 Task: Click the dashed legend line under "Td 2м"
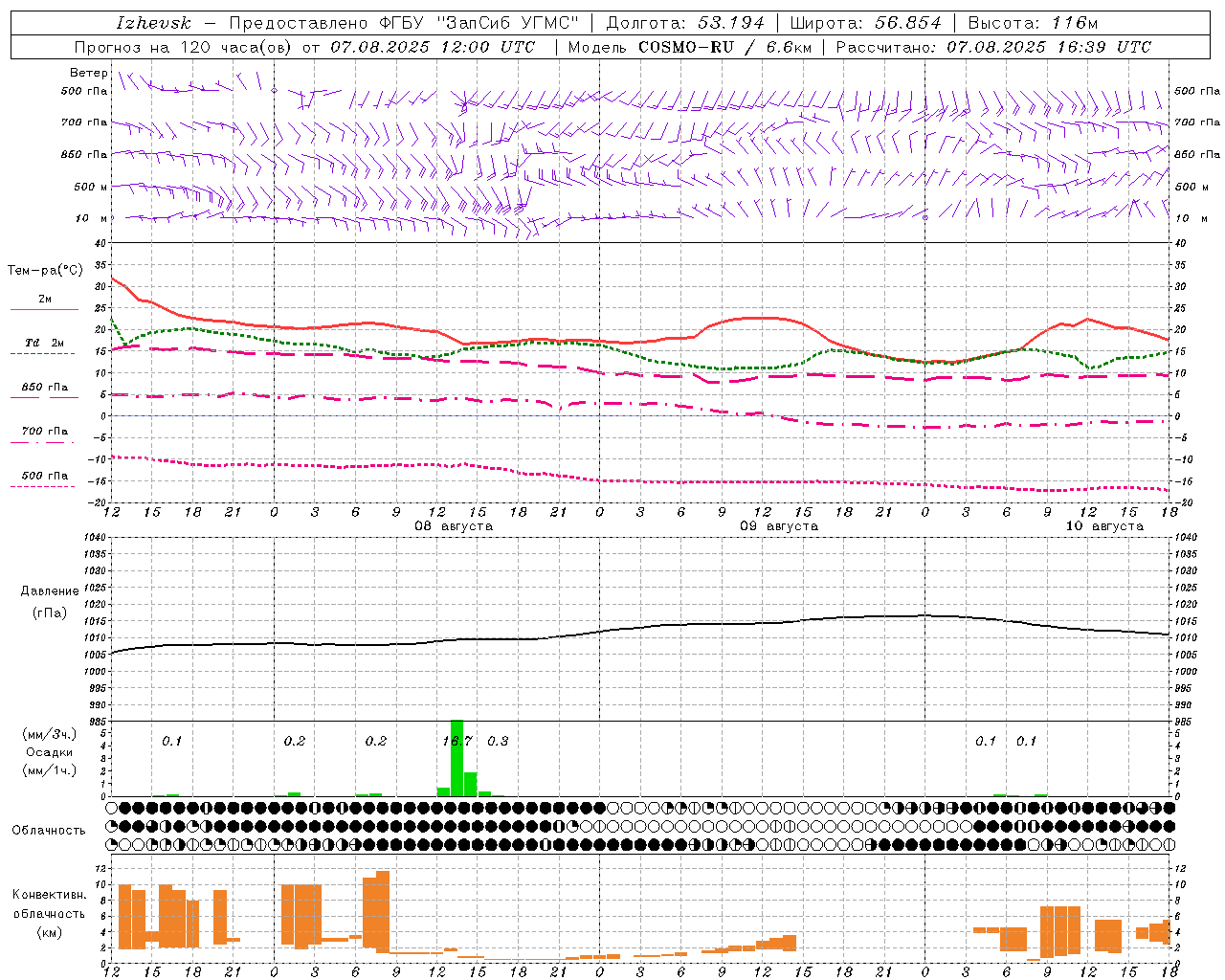pyautogui.click(x=42, y=354)
